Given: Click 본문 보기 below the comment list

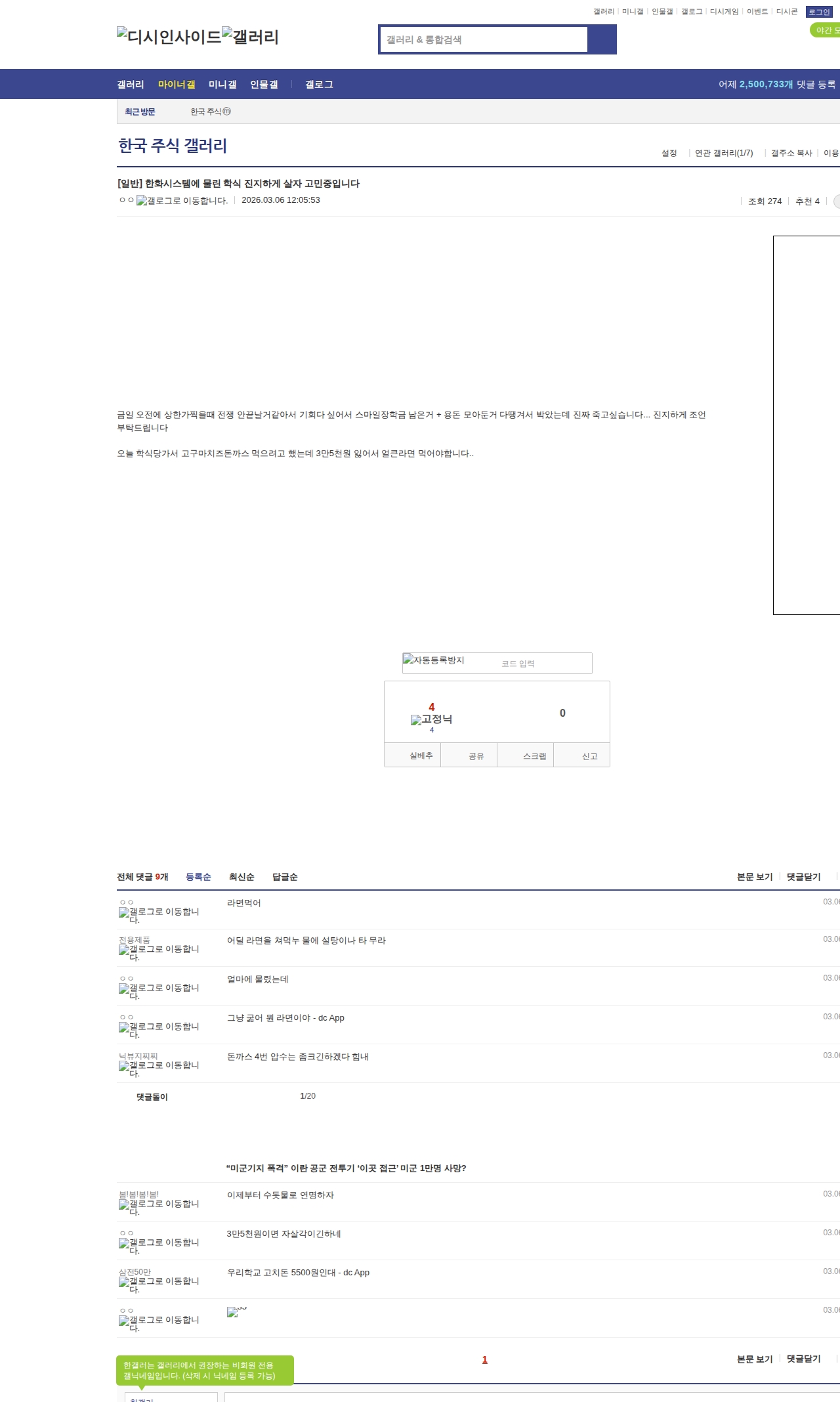Looking at the screenshot, I should click(x=755, y=1359).
